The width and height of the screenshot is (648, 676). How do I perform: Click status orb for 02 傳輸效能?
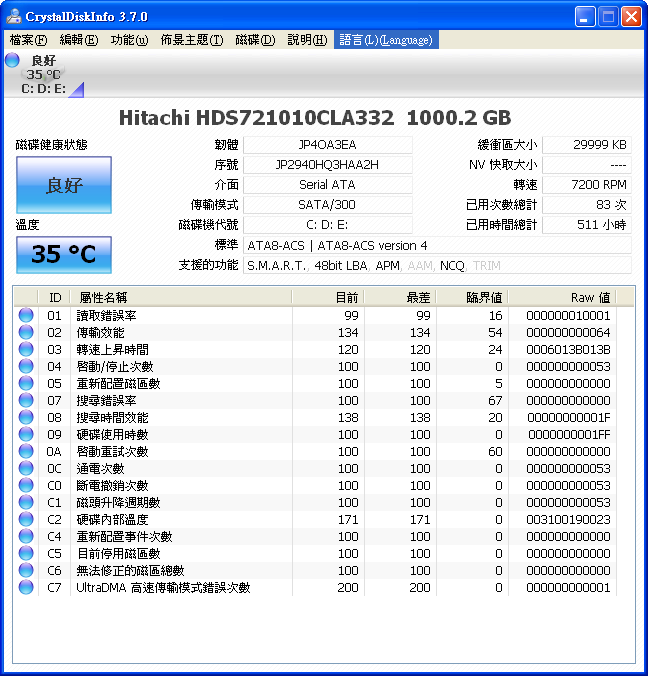click(x=26, y=332)
